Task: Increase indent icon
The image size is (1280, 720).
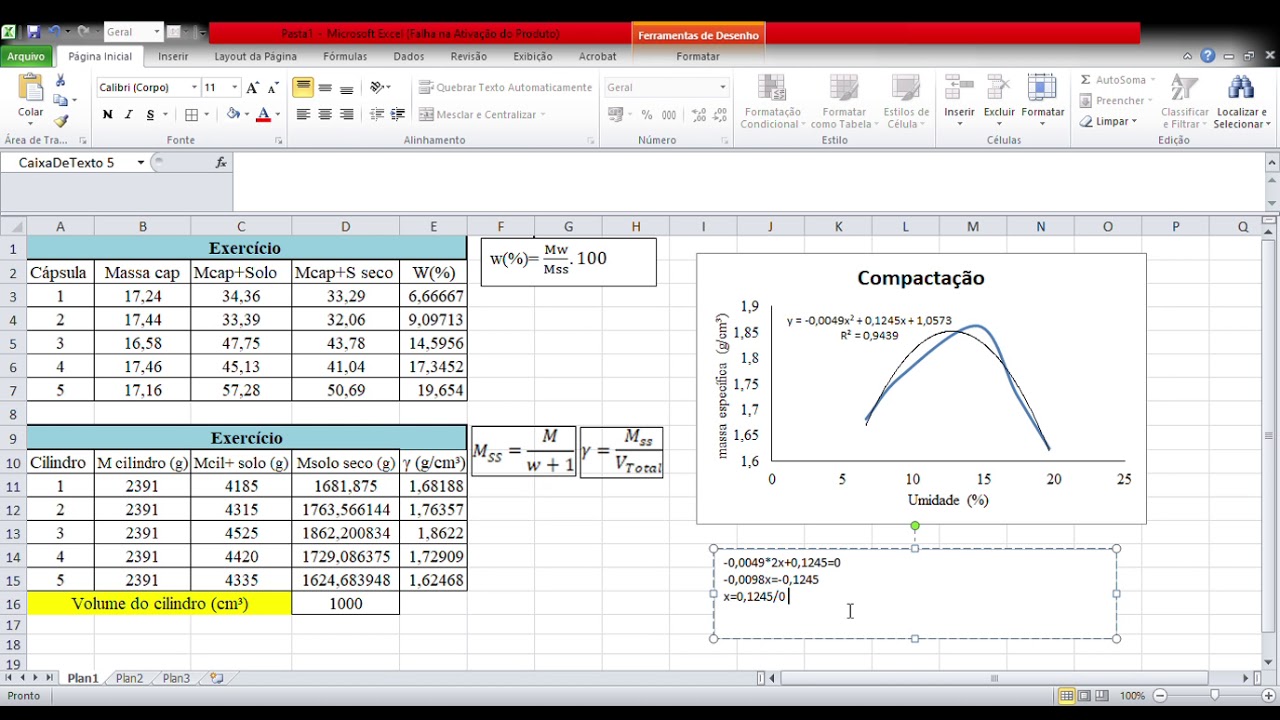Action: point(397,115)
